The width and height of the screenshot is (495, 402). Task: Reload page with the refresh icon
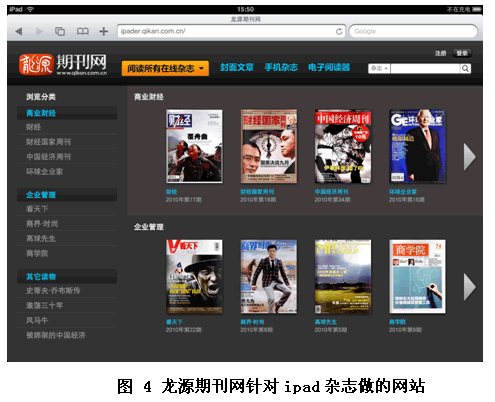pos(339,31)
